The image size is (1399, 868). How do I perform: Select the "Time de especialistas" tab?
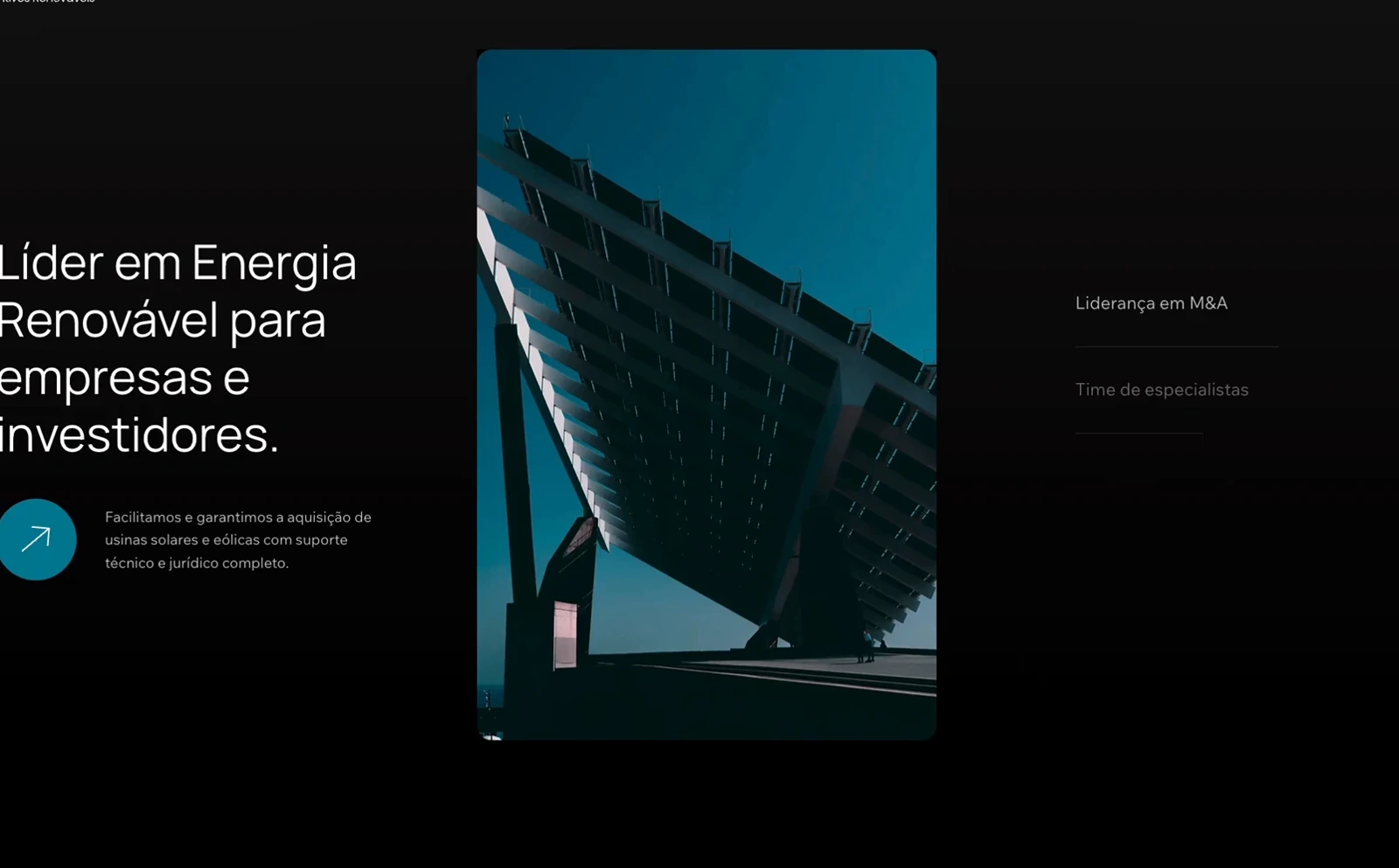[x=1161, y=390]
